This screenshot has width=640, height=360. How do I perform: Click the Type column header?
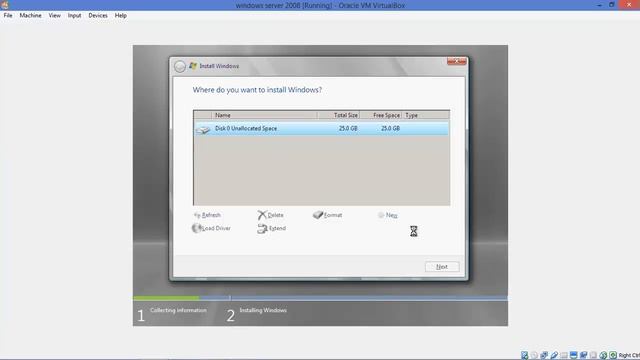click(x=426, y=116)
